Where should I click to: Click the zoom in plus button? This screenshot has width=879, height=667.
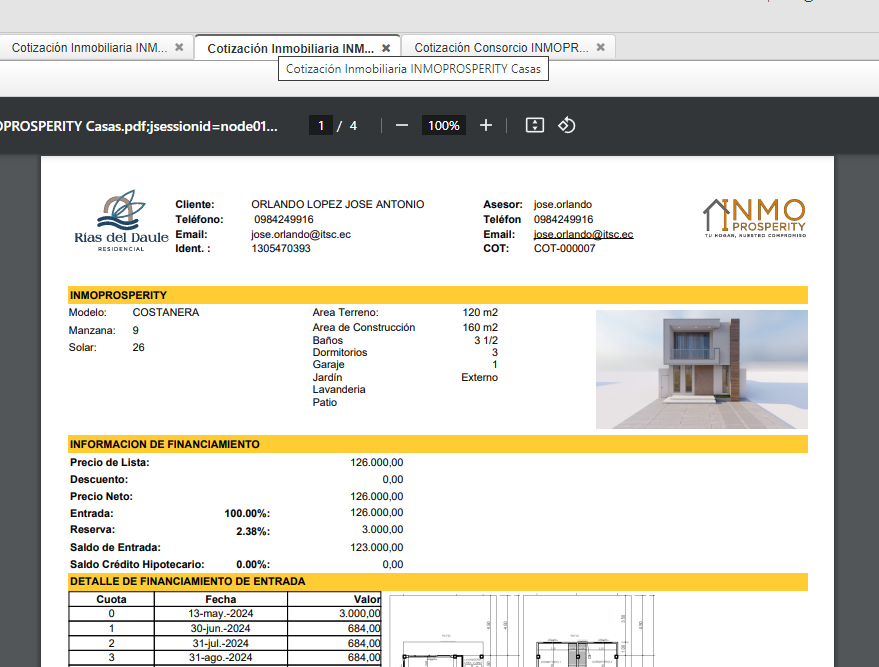(486, 125)
